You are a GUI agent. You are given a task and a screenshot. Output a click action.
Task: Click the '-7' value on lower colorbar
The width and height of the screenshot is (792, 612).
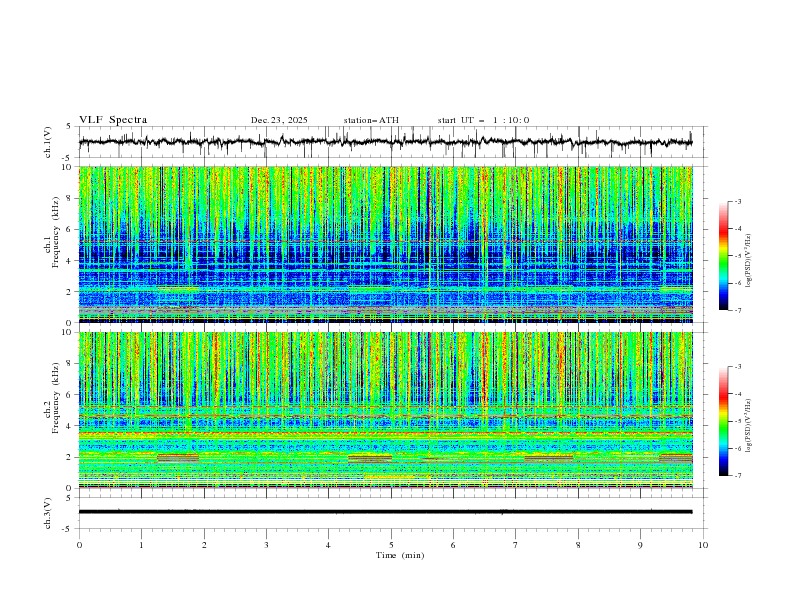737,476
